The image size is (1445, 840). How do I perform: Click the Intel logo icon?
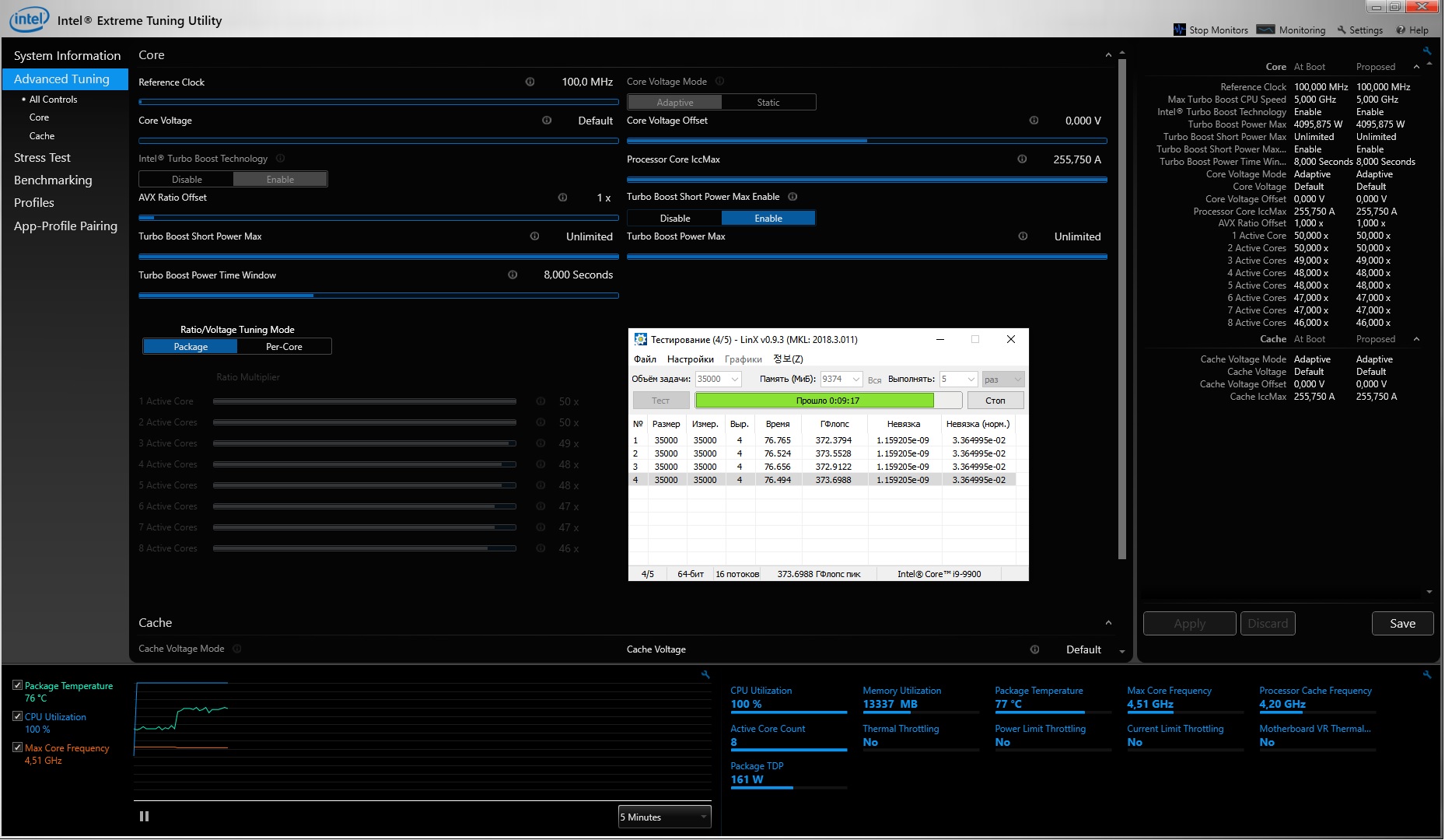tap(30, 19)
